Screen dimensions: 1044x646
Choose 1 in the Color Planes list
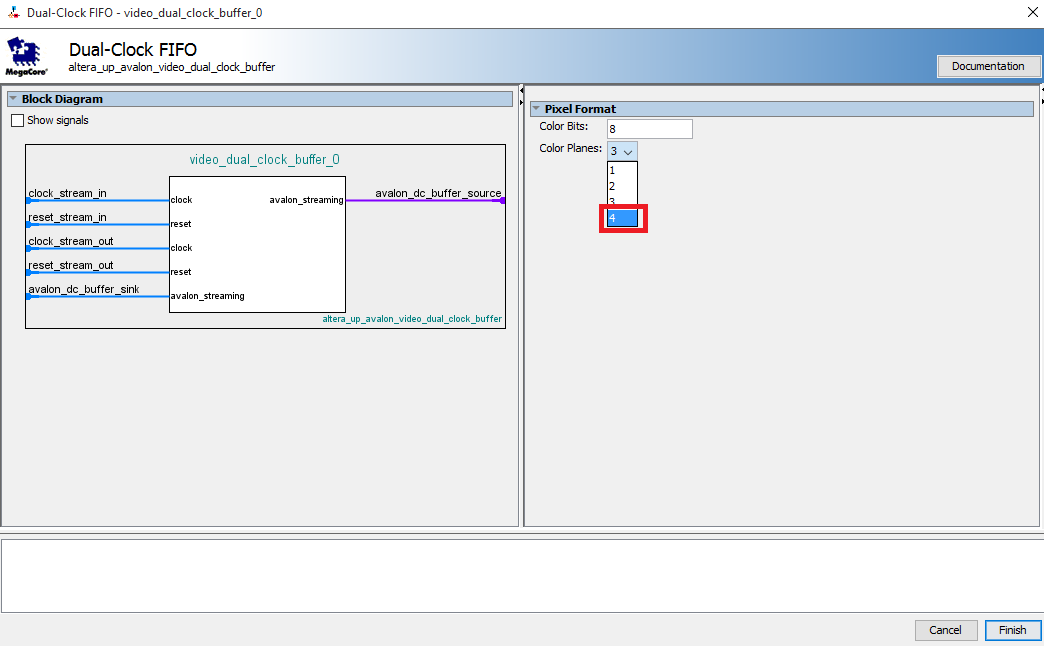point(622,170)
